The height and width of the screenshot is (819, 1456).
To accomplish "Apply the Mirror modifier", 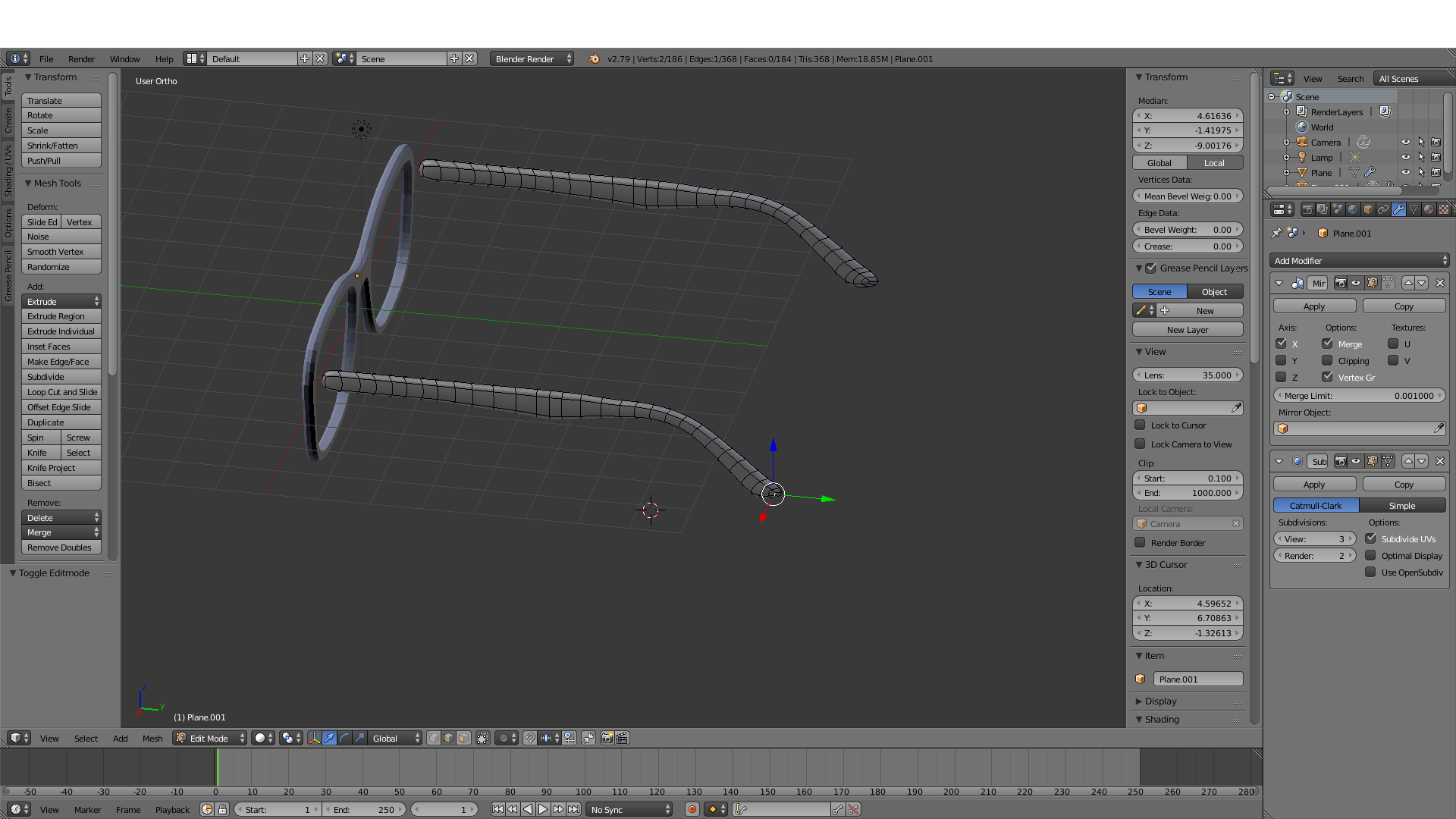I will coord(1314,306).
